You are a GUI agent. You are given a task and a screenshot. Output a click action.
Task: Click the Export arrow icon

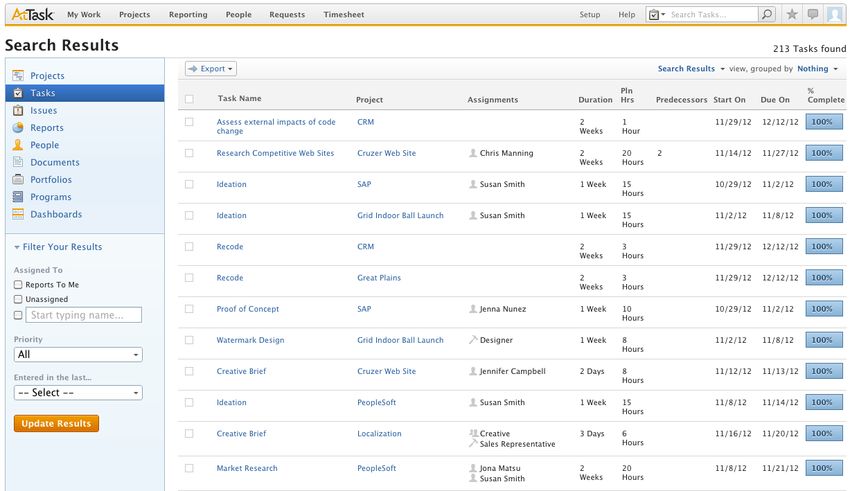pos(192,69)
